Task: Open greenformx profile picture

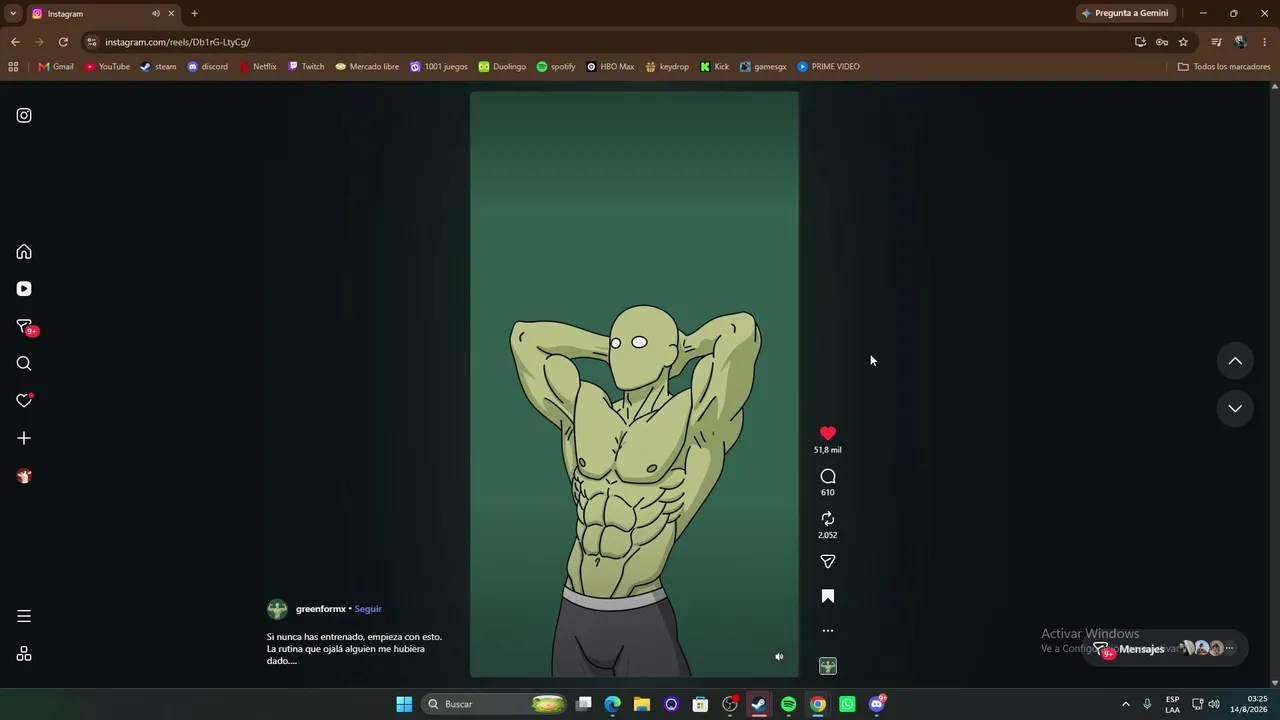Action: tap(277, 609)
